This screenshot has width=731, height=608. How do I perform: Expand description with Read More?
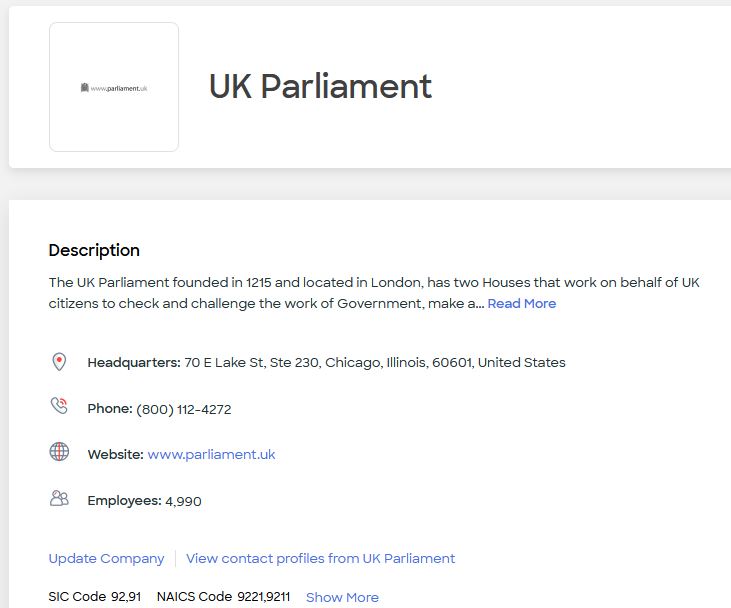(x=521, y=304)
